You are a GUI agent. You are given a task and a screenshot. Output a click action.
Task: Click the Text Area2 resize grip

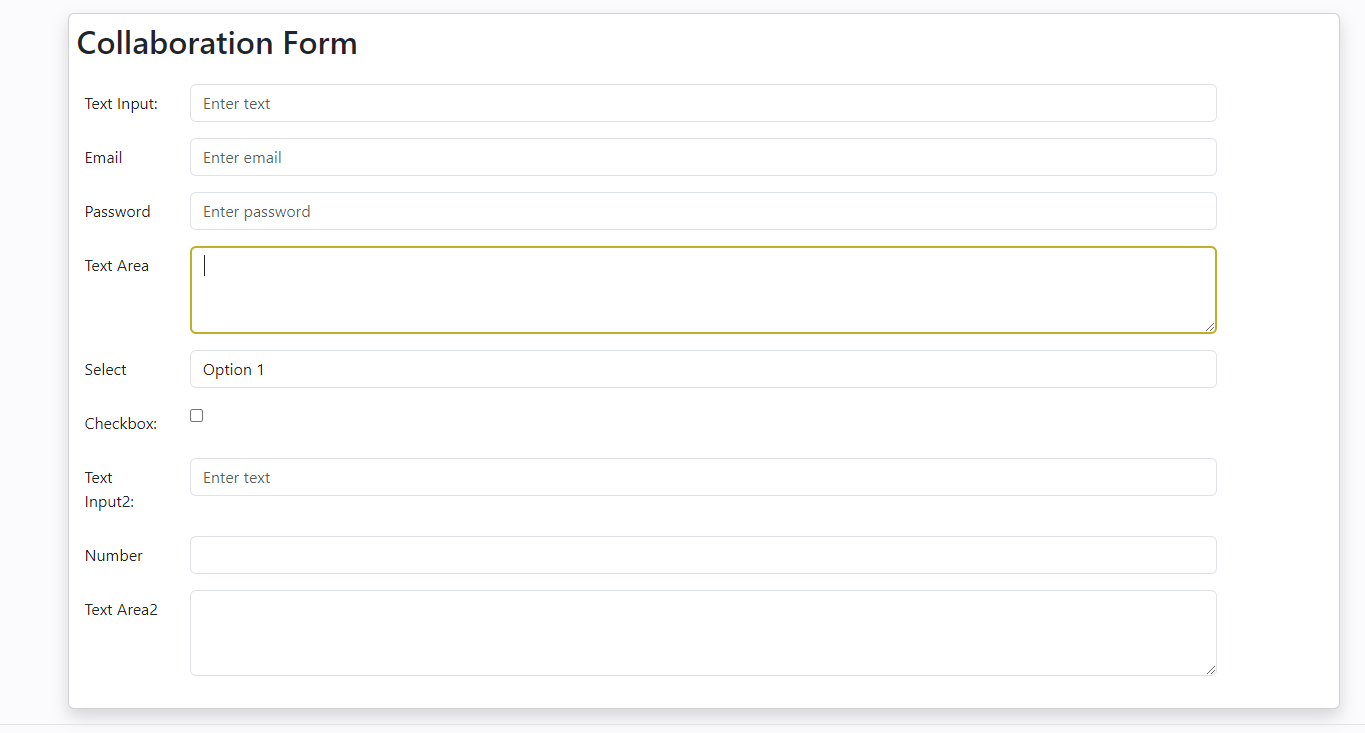[x=1210, y=669]
